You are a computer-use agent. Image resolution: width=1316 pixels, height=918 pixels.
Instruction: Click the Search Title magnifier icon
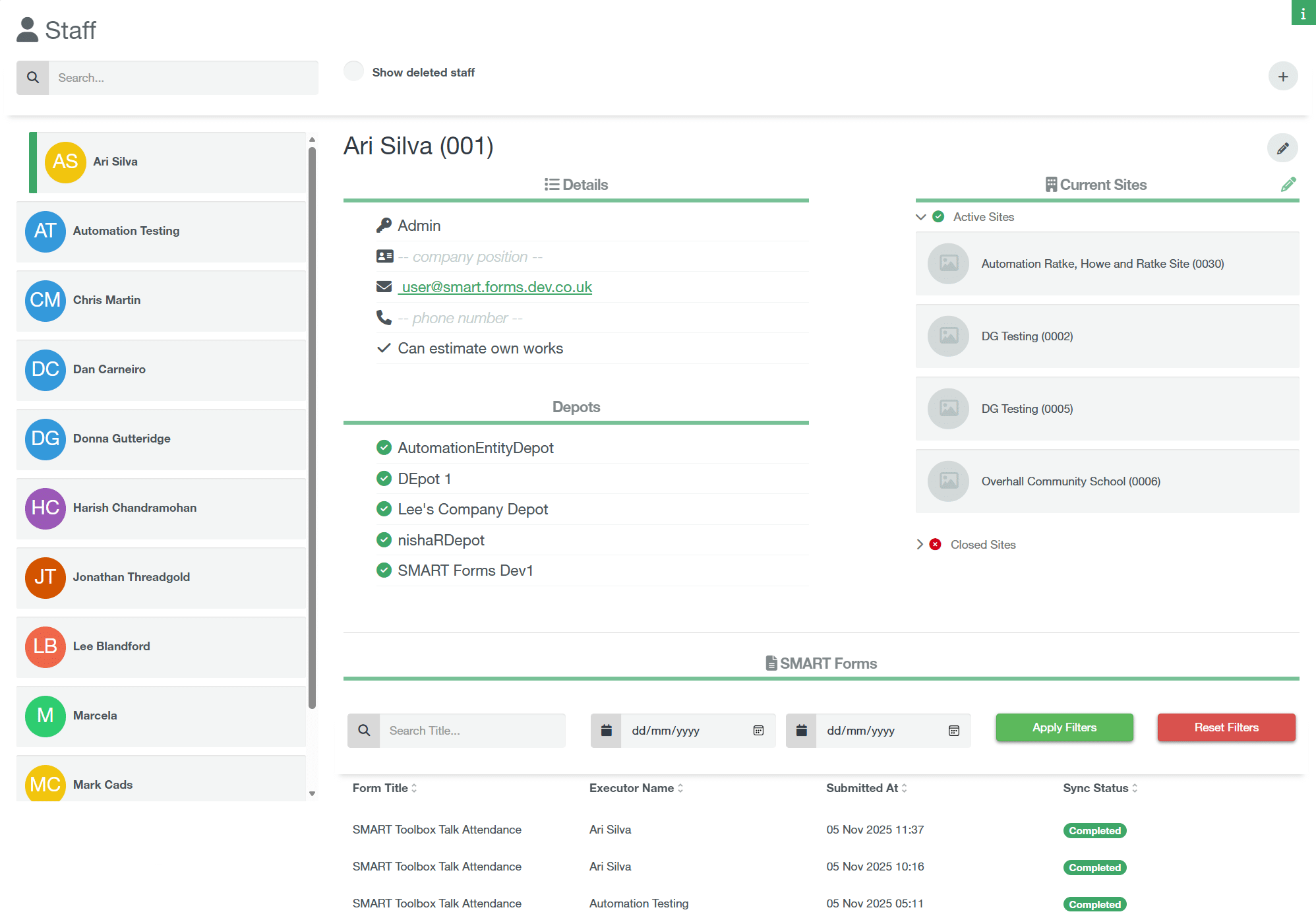coord(364,731)
